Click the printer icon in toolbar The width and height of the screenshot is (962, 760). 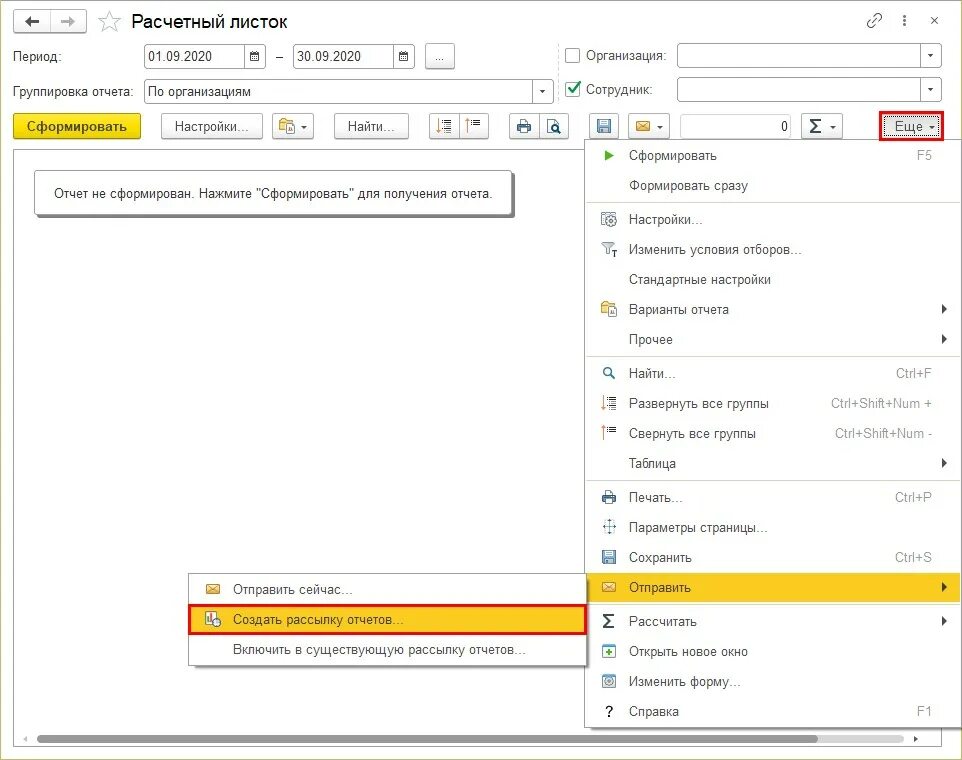(524, 126)
